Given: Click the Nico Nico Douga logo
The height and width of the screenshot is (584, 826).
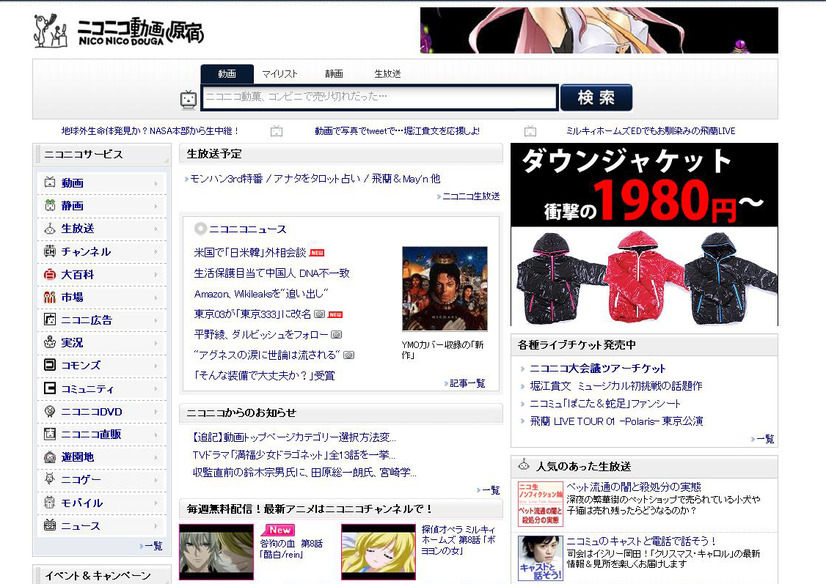Looking at the screenshot, I should [119, 31].
